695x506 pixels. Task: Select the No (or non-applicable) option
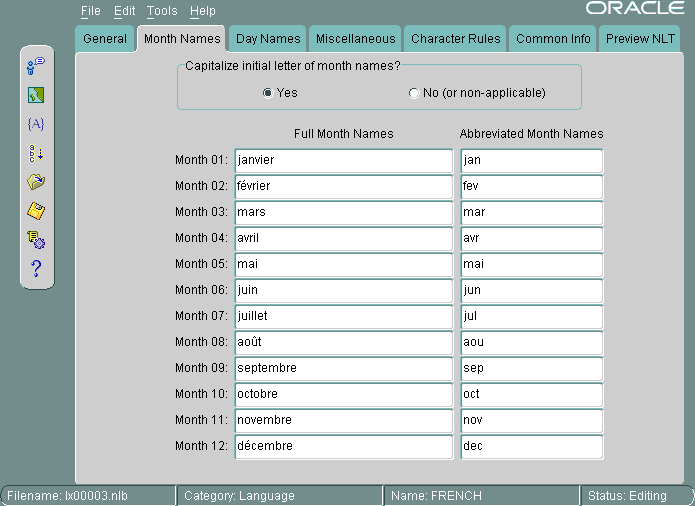click(414, 93)
